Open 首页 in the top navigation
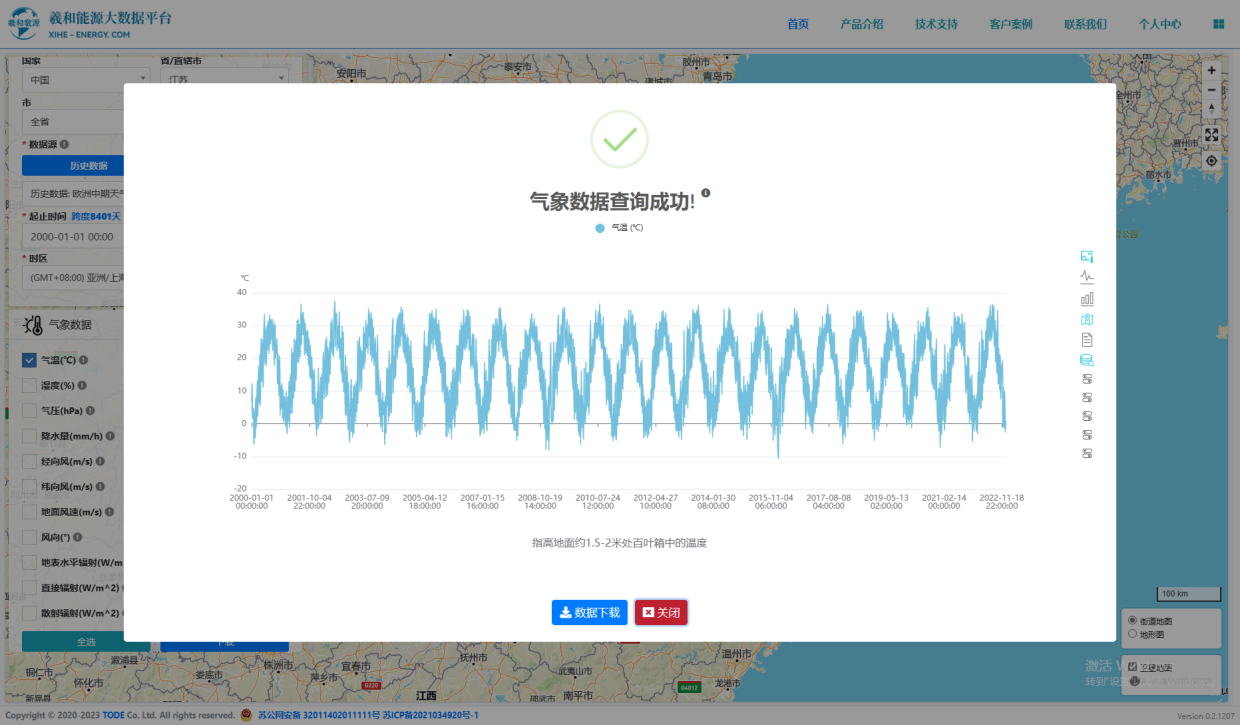The image size is (1240, 725). point(798,24)
